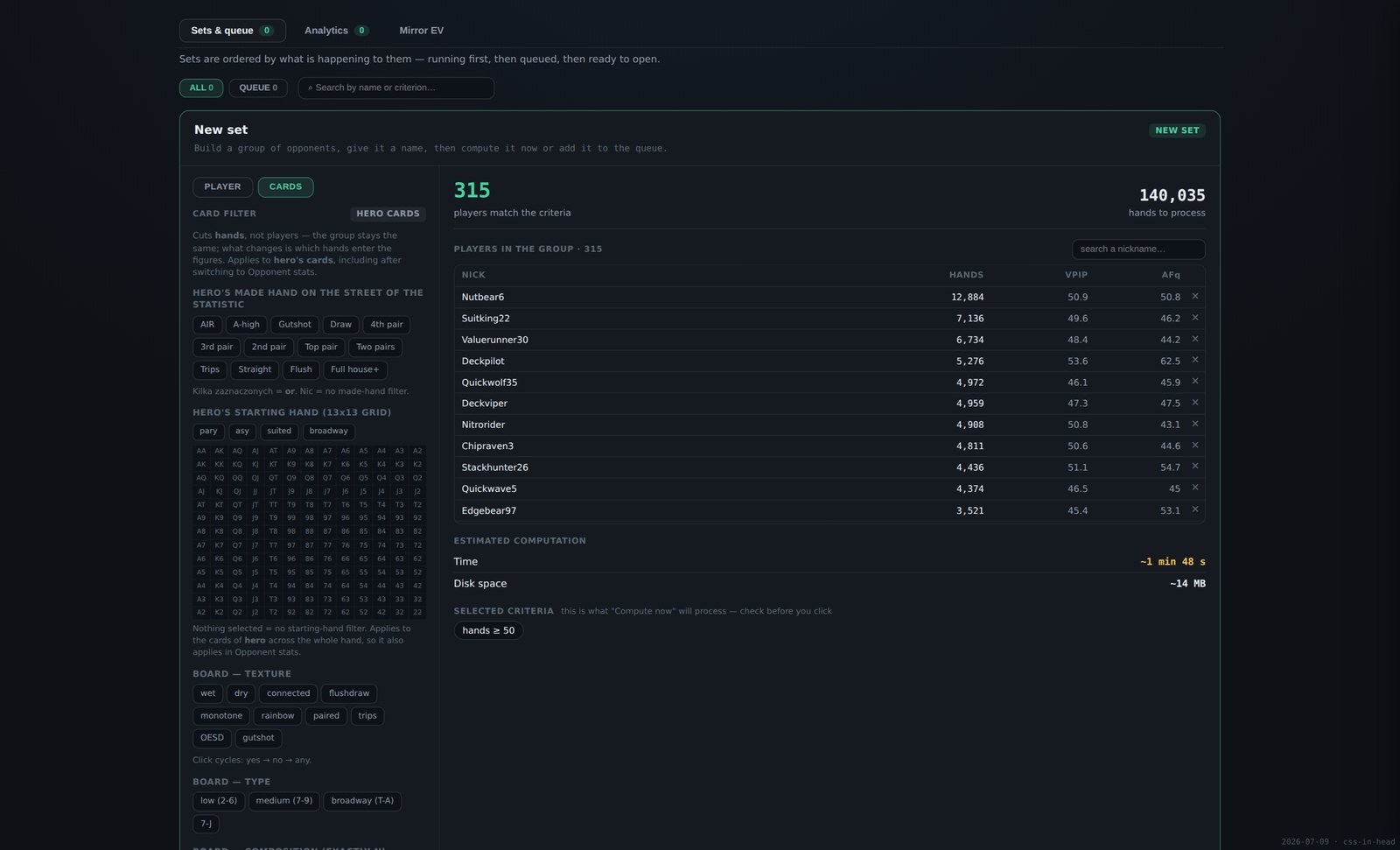Open the Sets & queue tab
Screen dimensions: 1400x850
[x=233, y=31]
